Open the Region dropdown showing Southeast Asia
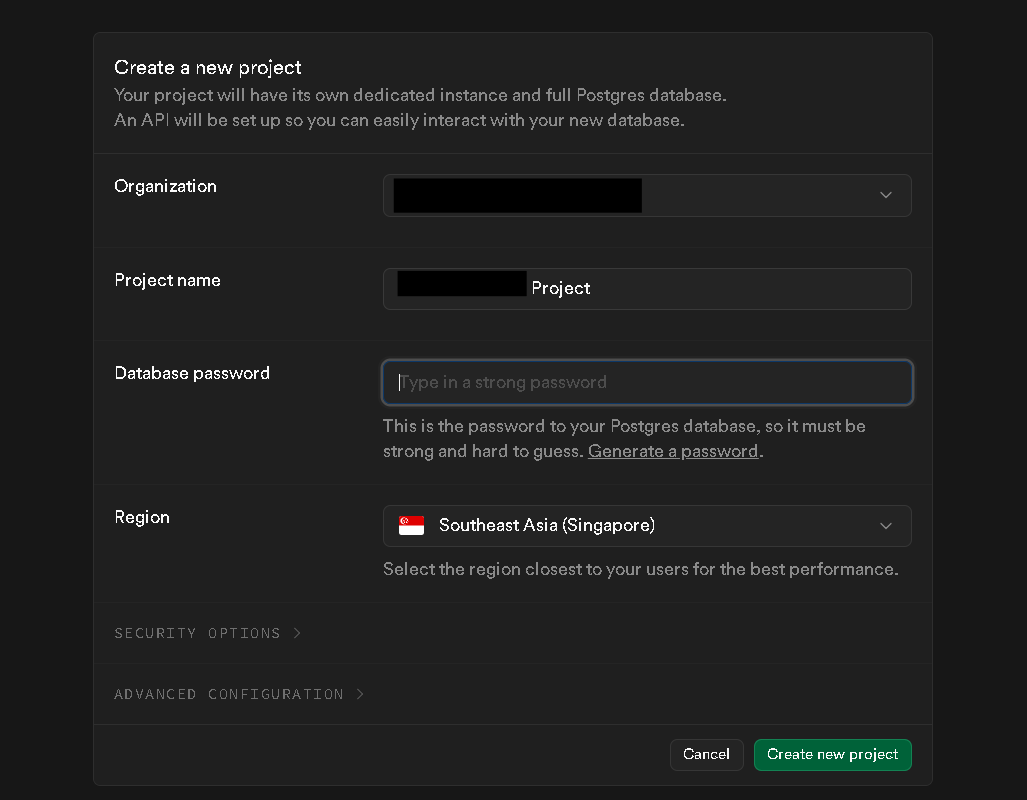 647,526
